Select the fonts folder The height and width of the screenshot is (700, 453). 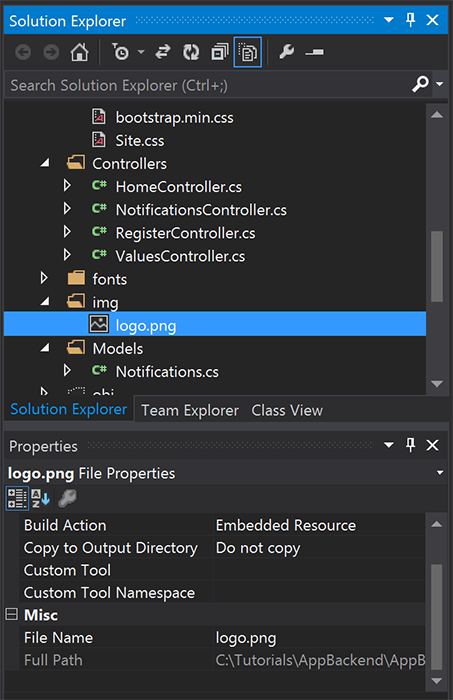(109, 279)
